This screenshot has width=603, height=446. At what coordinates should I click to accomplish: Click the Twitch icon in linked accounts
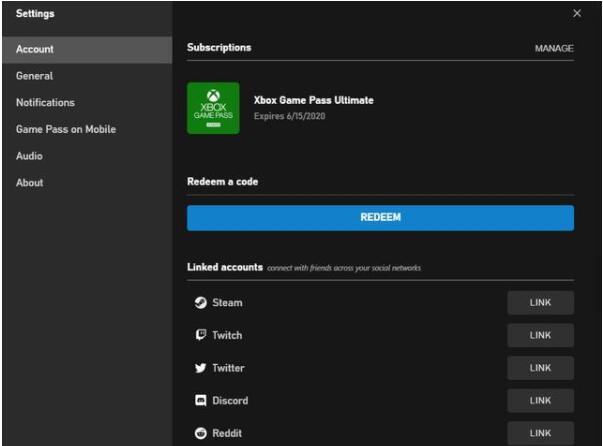click(199, 335)
